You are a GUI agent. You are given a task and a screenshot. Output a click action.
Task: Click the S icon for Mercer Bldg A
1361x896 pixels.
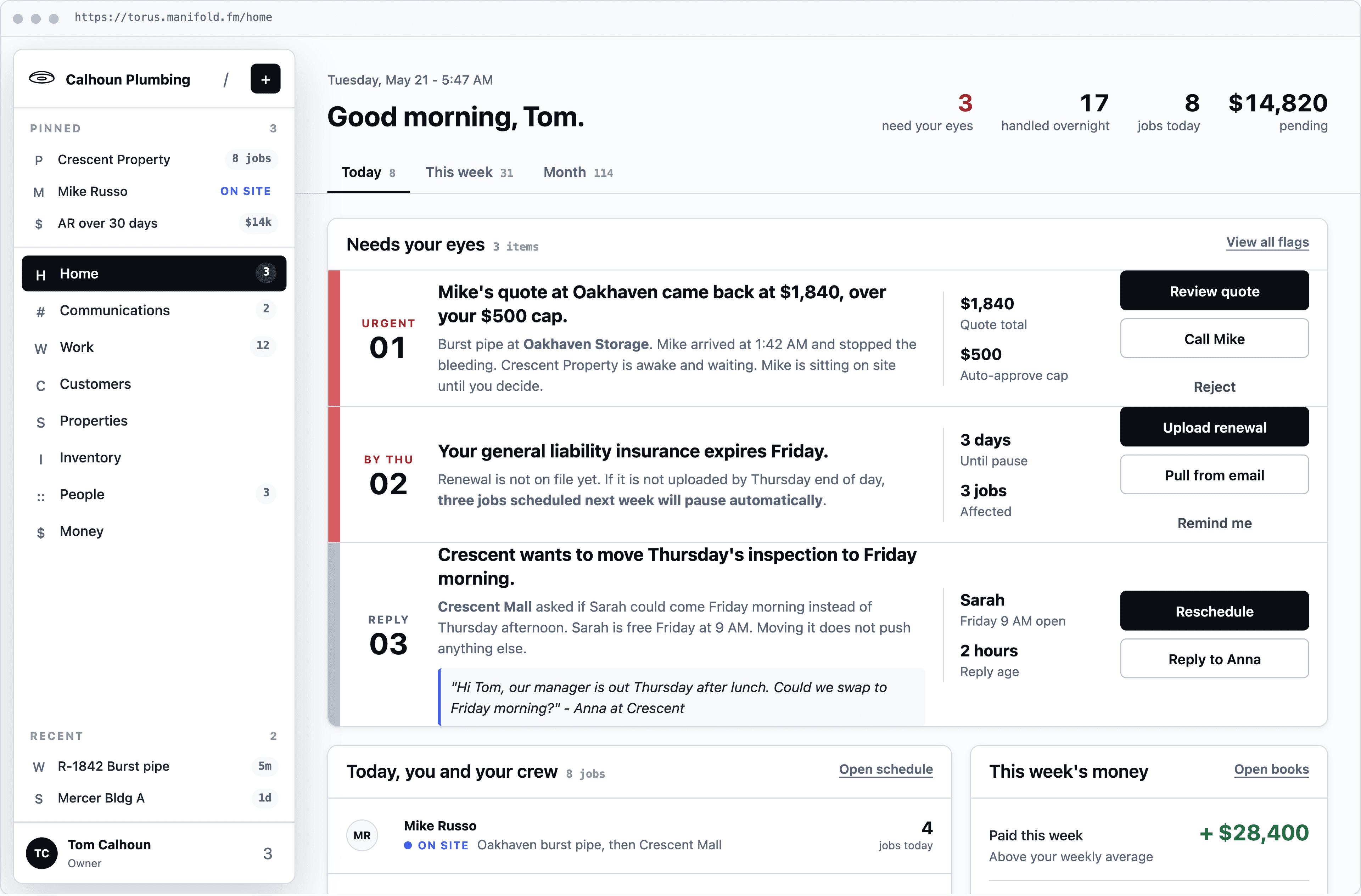pos(39,799)
